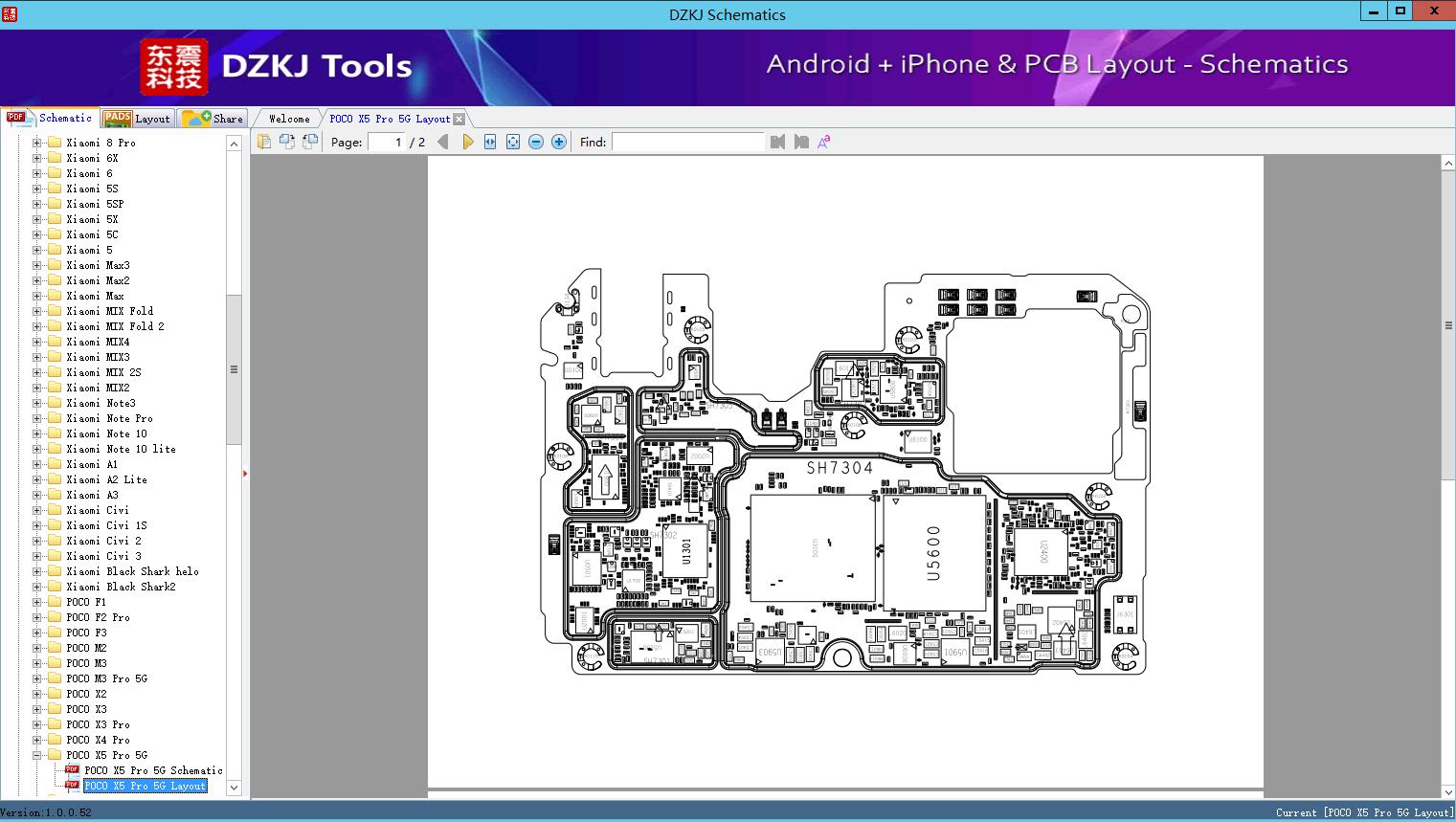Maximize the DZKJ Schematics window
1456x822 pixels.
click(x=1400, y=11)
